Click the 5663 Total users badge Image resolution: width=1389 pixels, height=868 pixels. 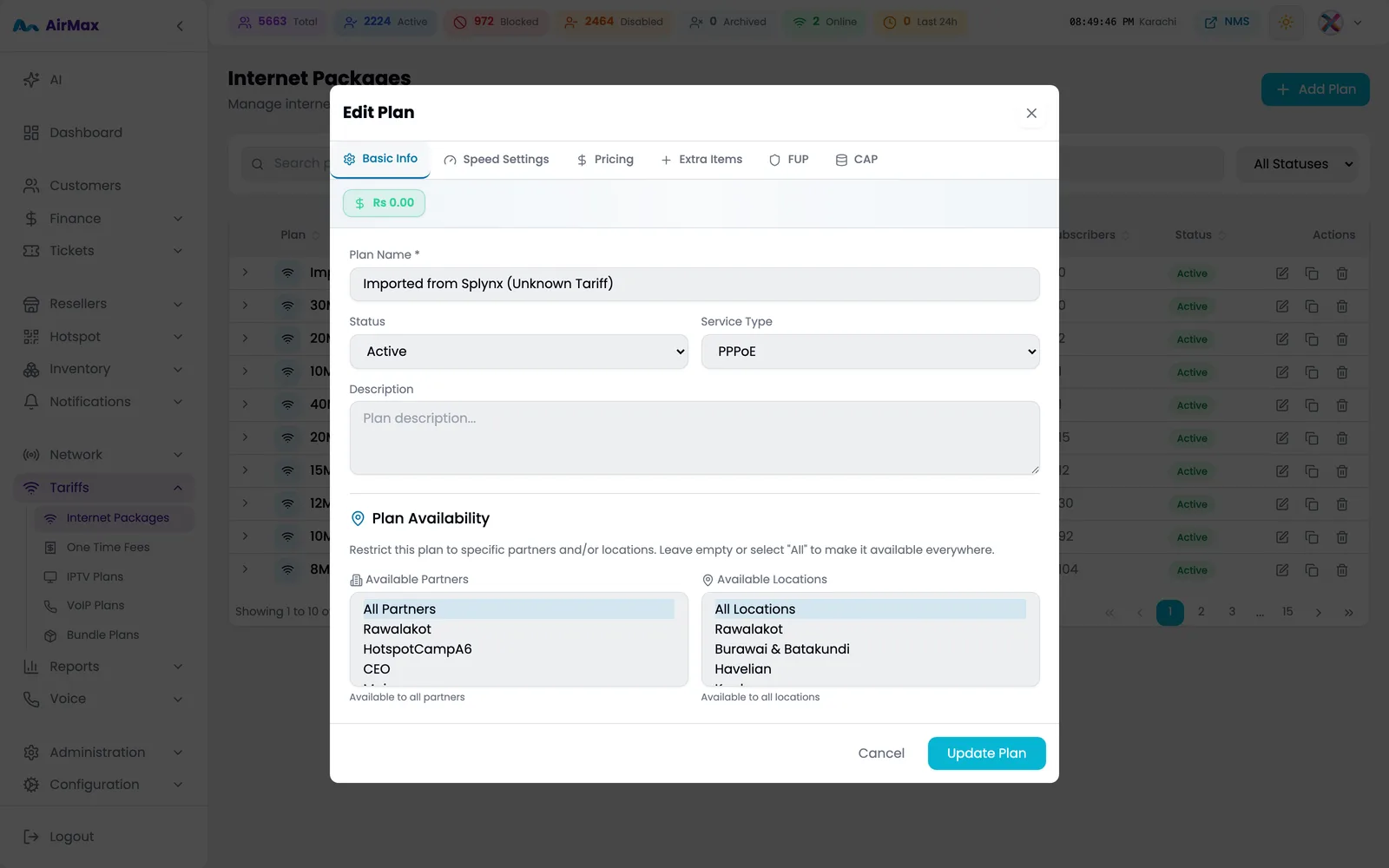[x=278, y=22]
